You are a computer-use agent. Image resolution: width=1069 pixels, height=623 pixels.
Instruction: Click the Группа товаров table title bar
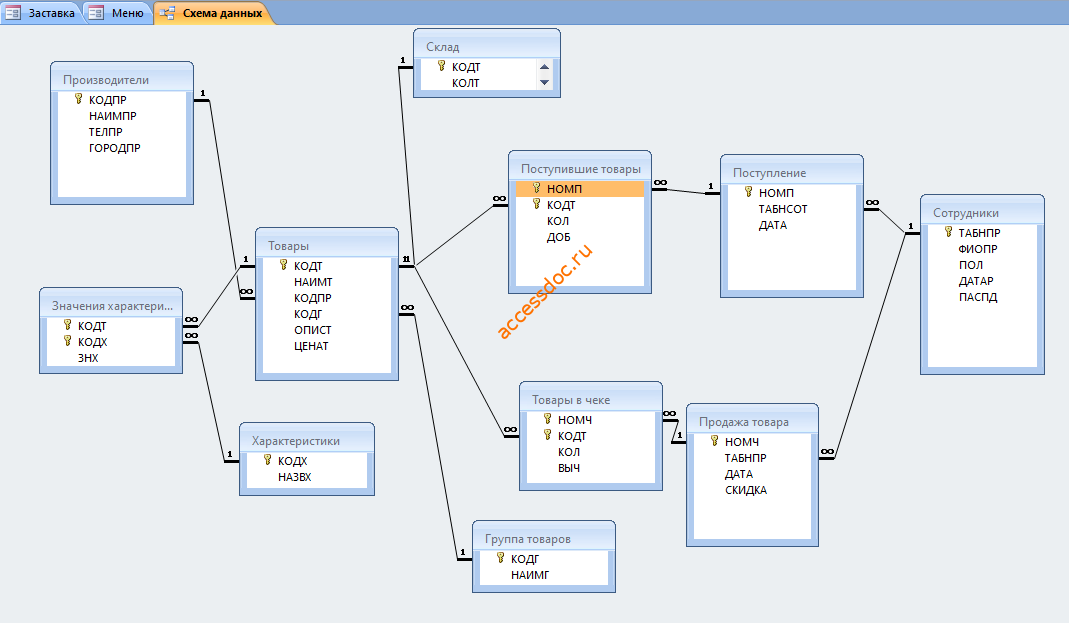coord(544,538)
